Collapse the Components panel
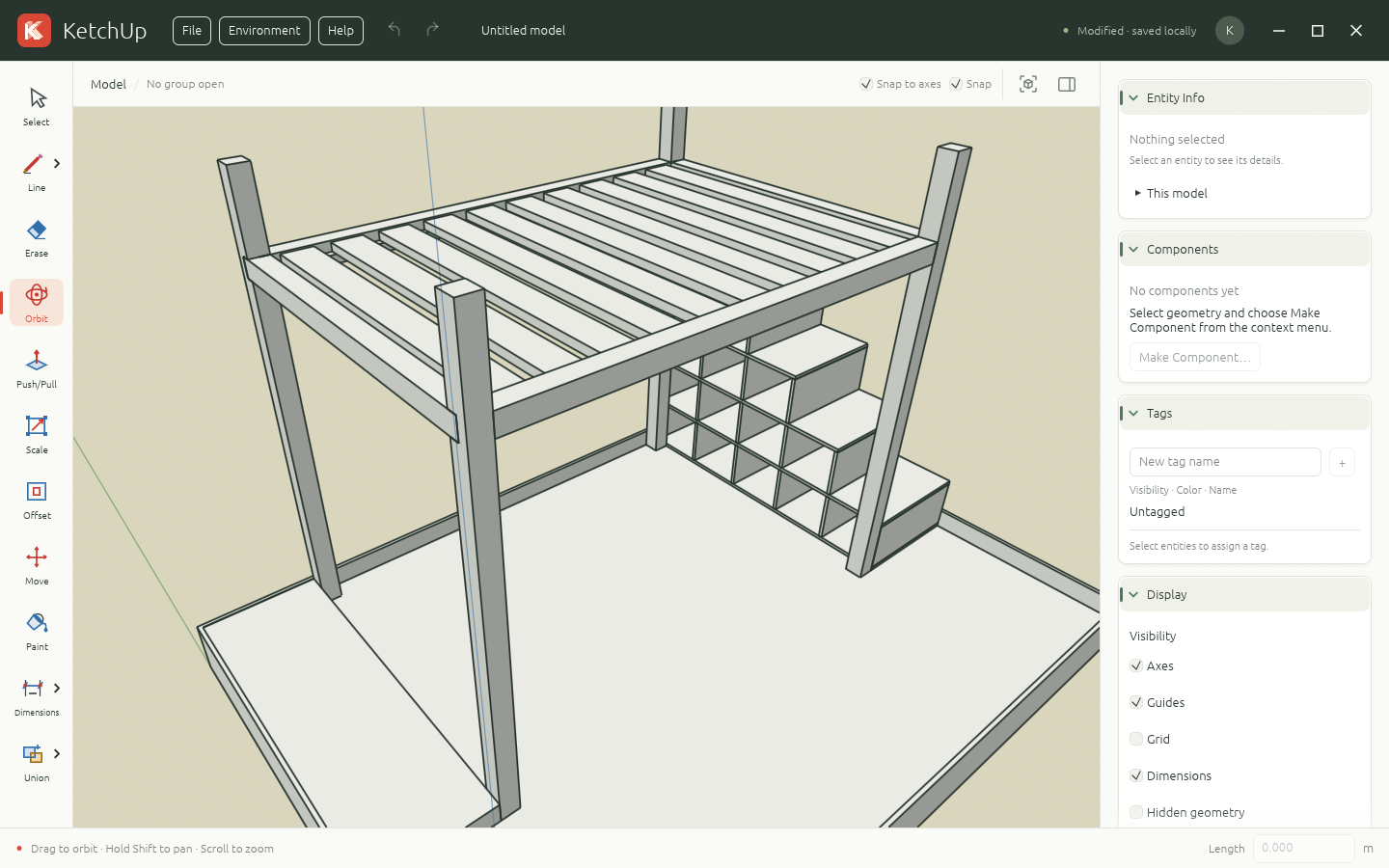Image resolution: width=1389 pixels, height=868 pixels. click(x=1244, y=249)
